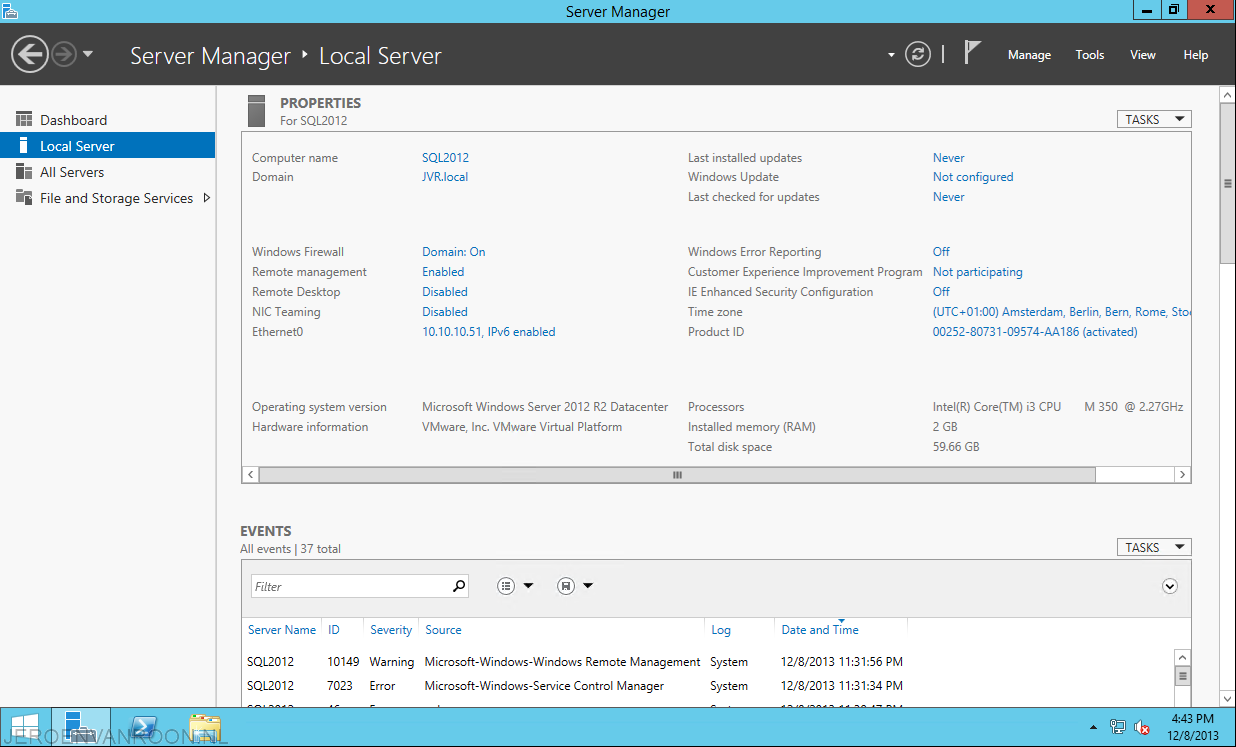
Task: Click the filter search magnifier icon
Action: point(459,586)
